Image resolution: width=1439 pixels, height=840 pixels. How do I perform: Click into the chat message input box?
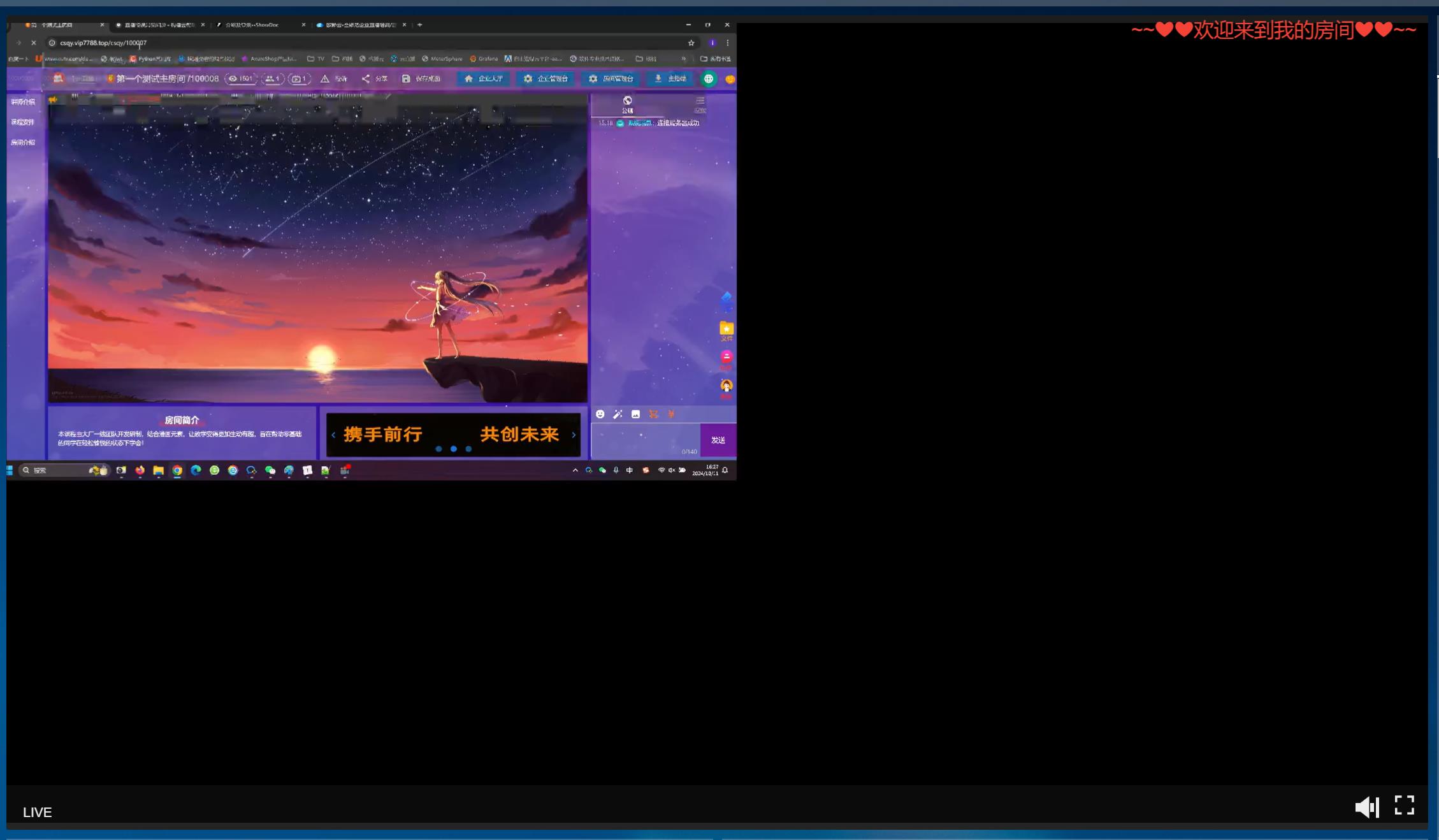tap(645, 440)
